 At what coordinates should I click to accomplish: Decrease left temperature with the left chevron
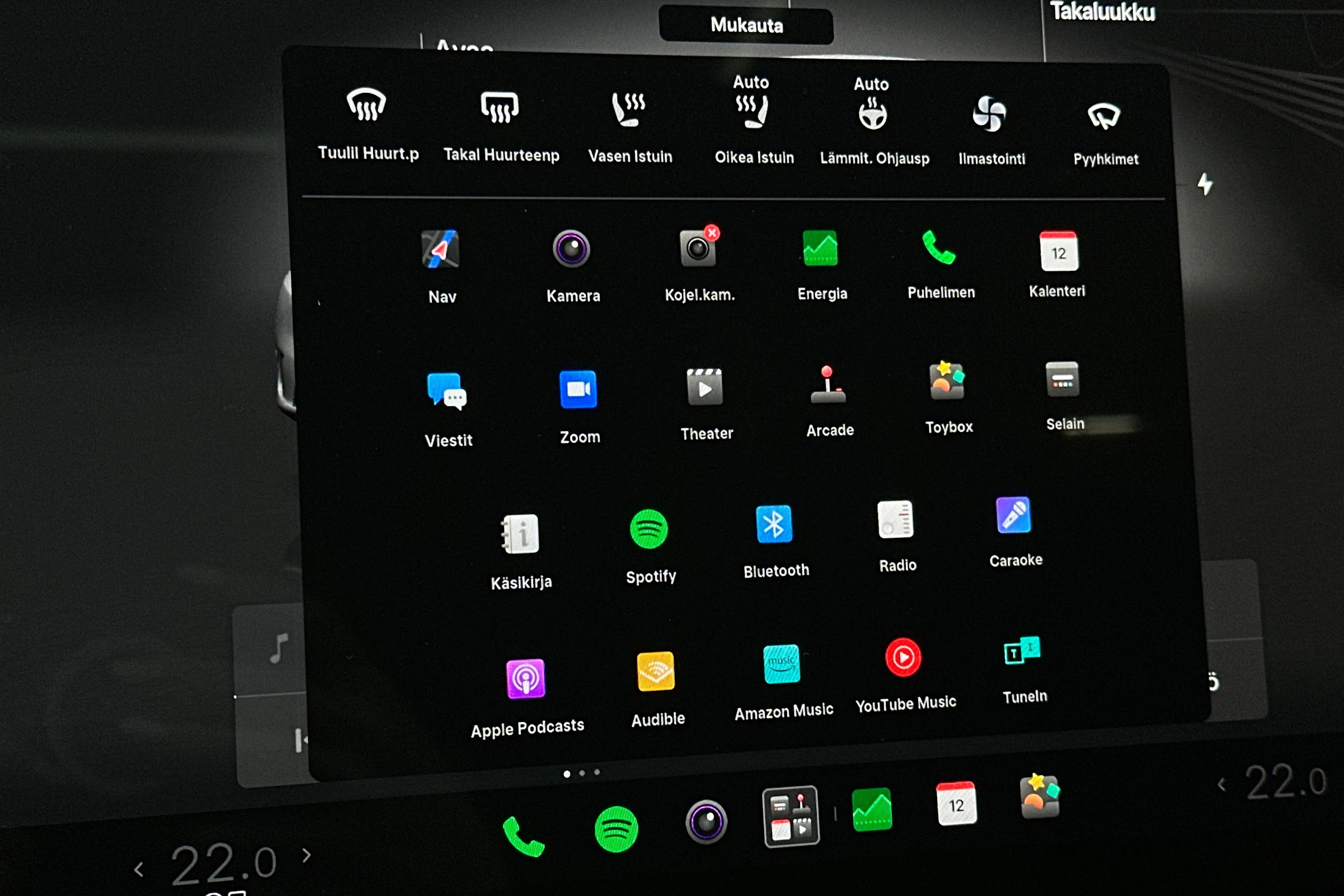point(138,870)
